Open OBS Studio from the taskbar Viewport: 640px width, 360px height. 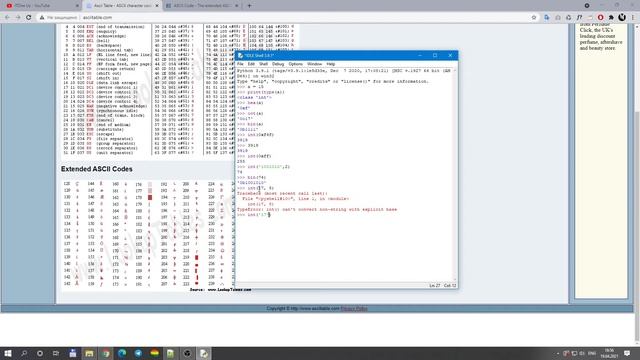point(187,353)
